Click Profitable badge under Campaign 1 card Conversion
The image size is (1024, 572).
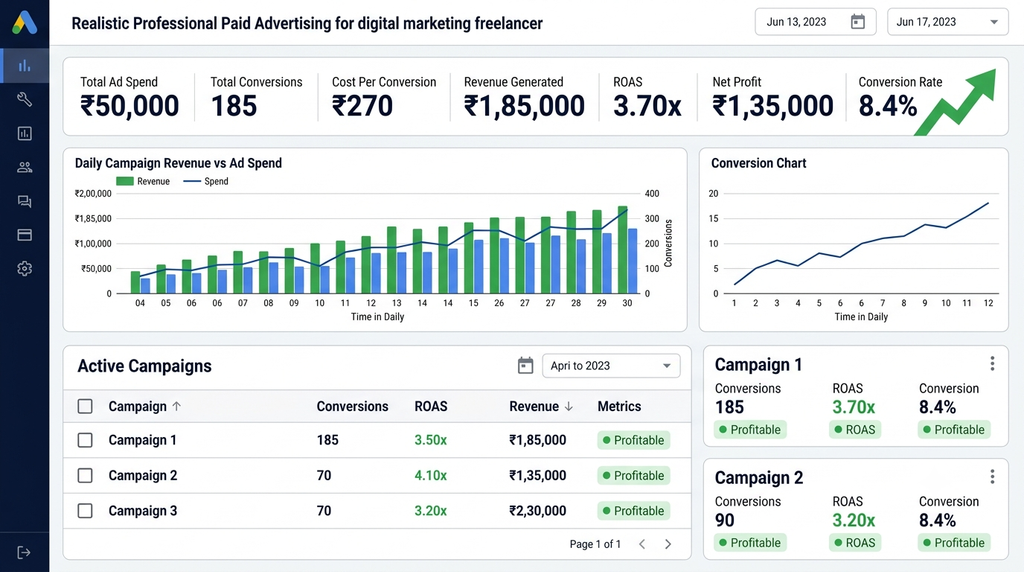click(x=954, y=430)
